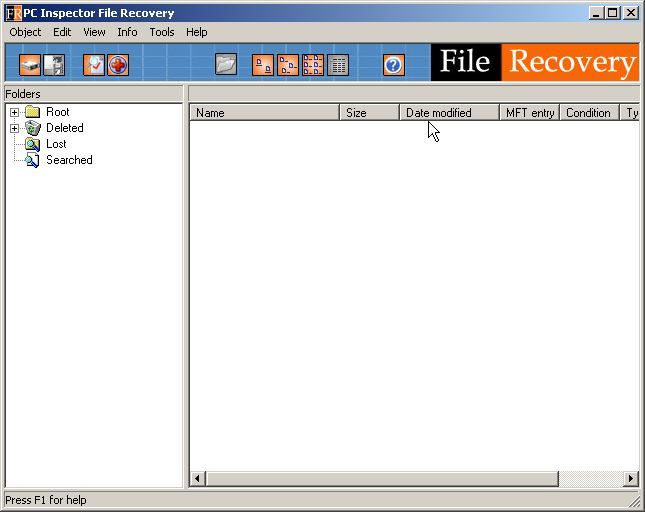The image size is (645, 512).
Task: Click the Root folder icon
Action: 32,111
